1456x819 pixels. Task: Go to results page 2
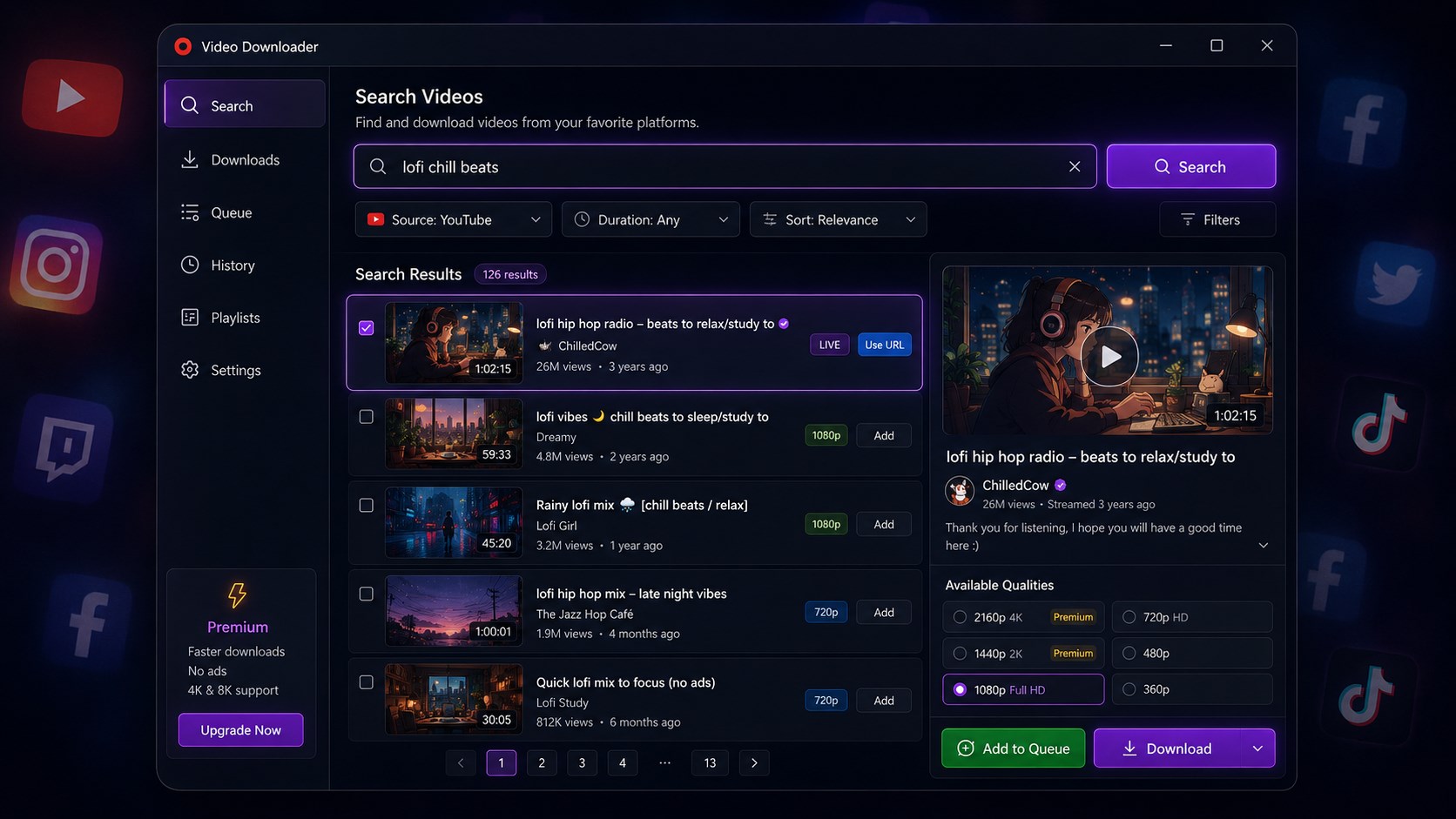(x=542, y=762)
